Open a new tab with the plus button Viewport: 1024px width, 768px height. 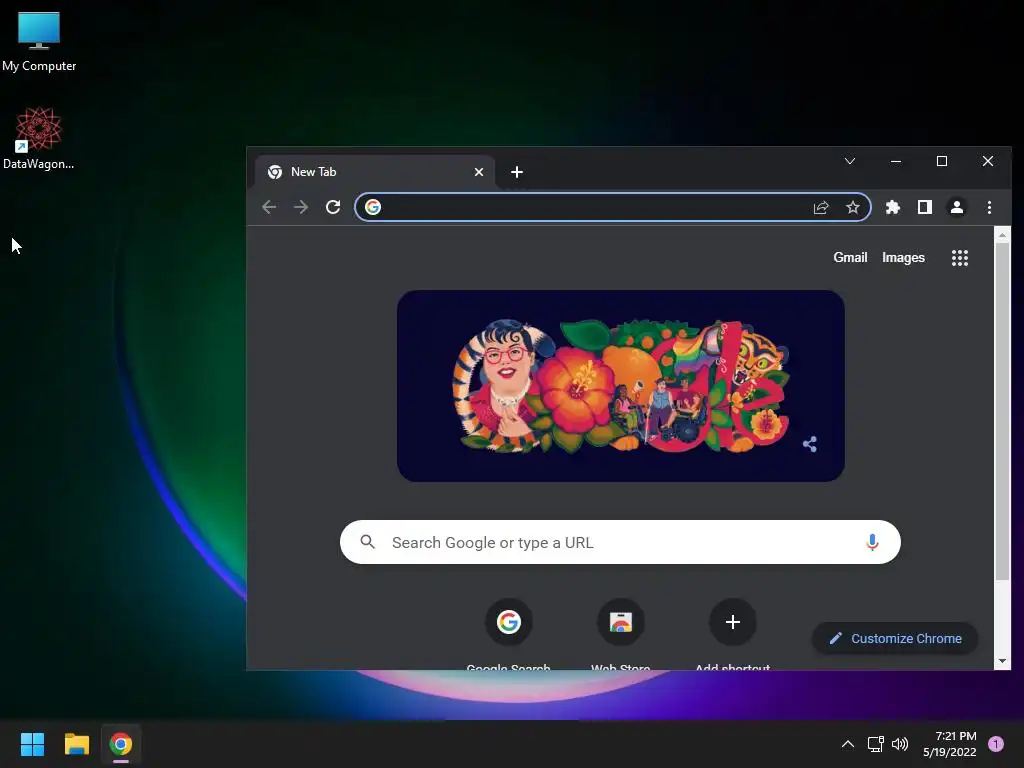point(517,172)
